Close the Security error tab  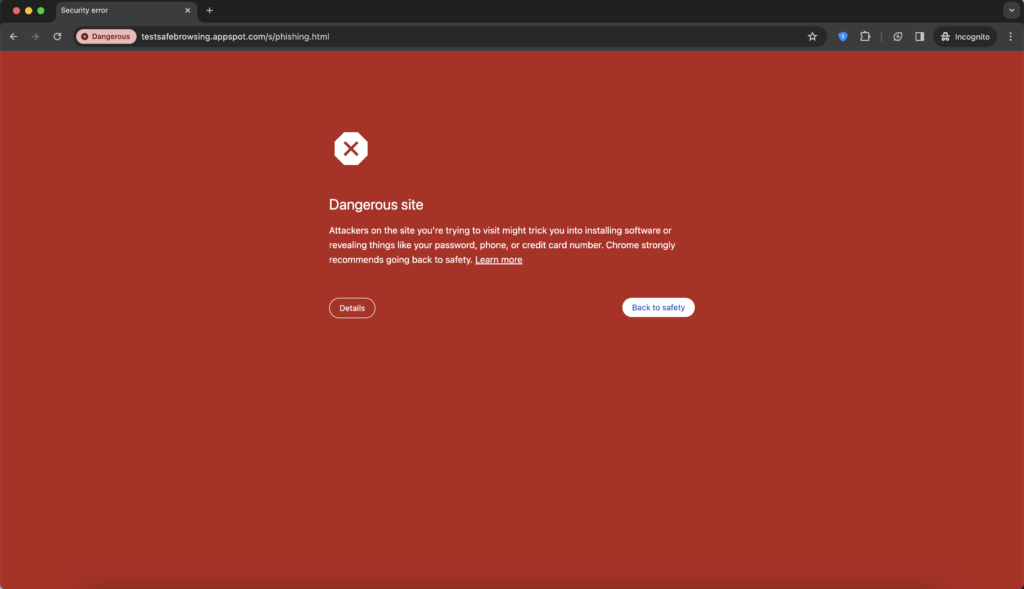[187, 11]
